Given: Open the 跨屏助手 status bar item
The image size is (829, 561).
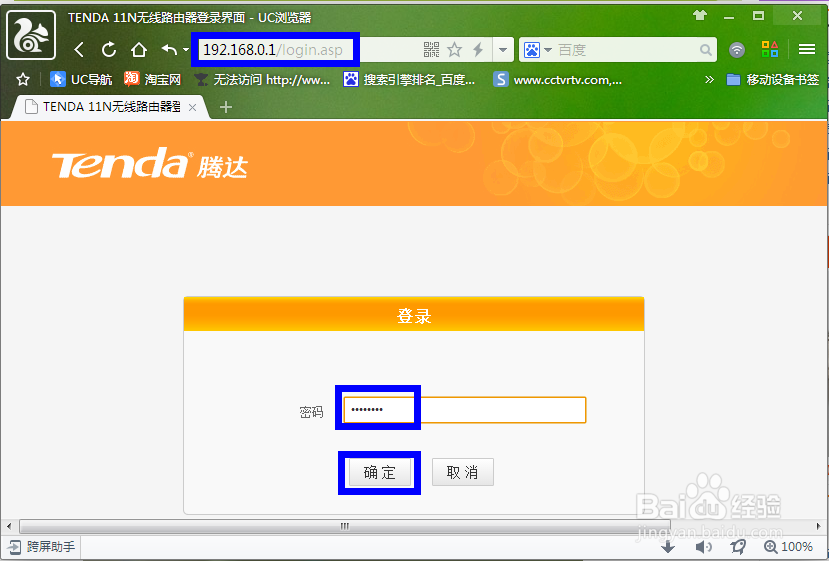Looking at the screenshot, I should [x=42, y=547].
